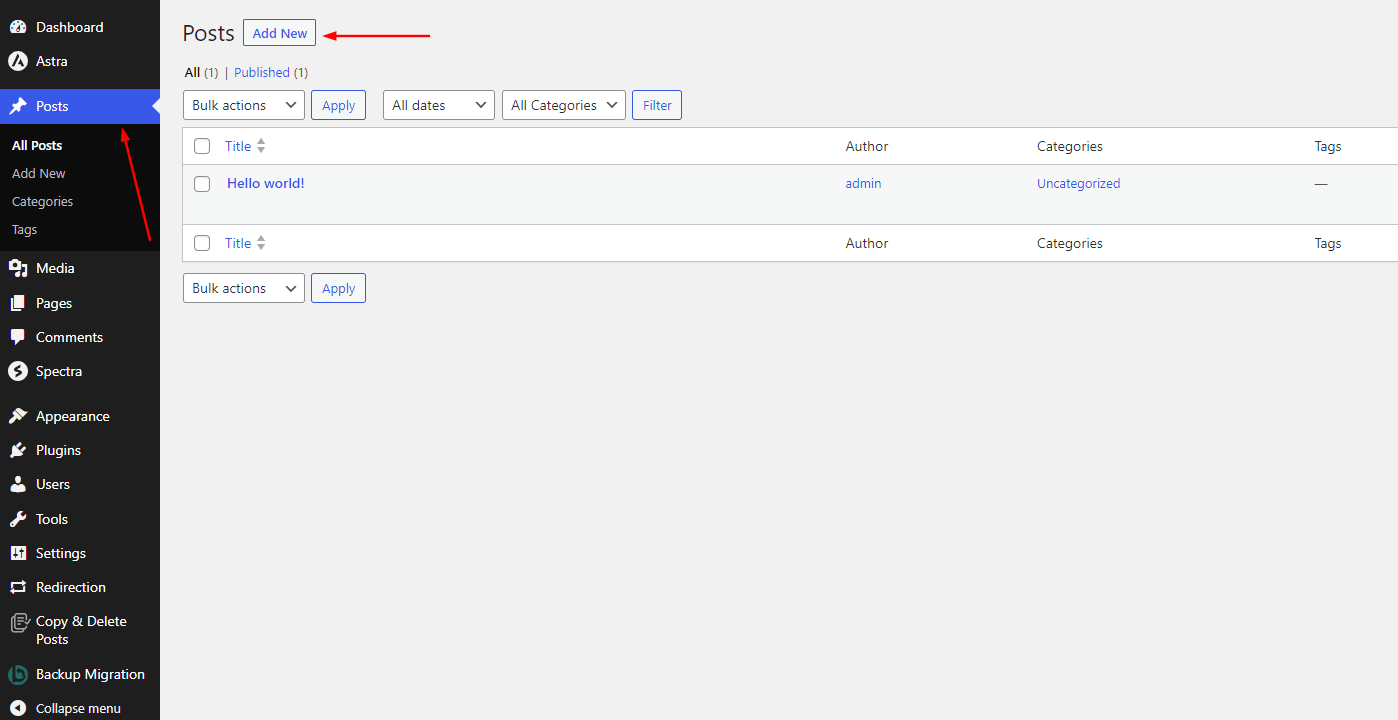This screenshot has width=1398, height=720.
Task: Open the Backup Migration menu label
Action: [90, 674]
